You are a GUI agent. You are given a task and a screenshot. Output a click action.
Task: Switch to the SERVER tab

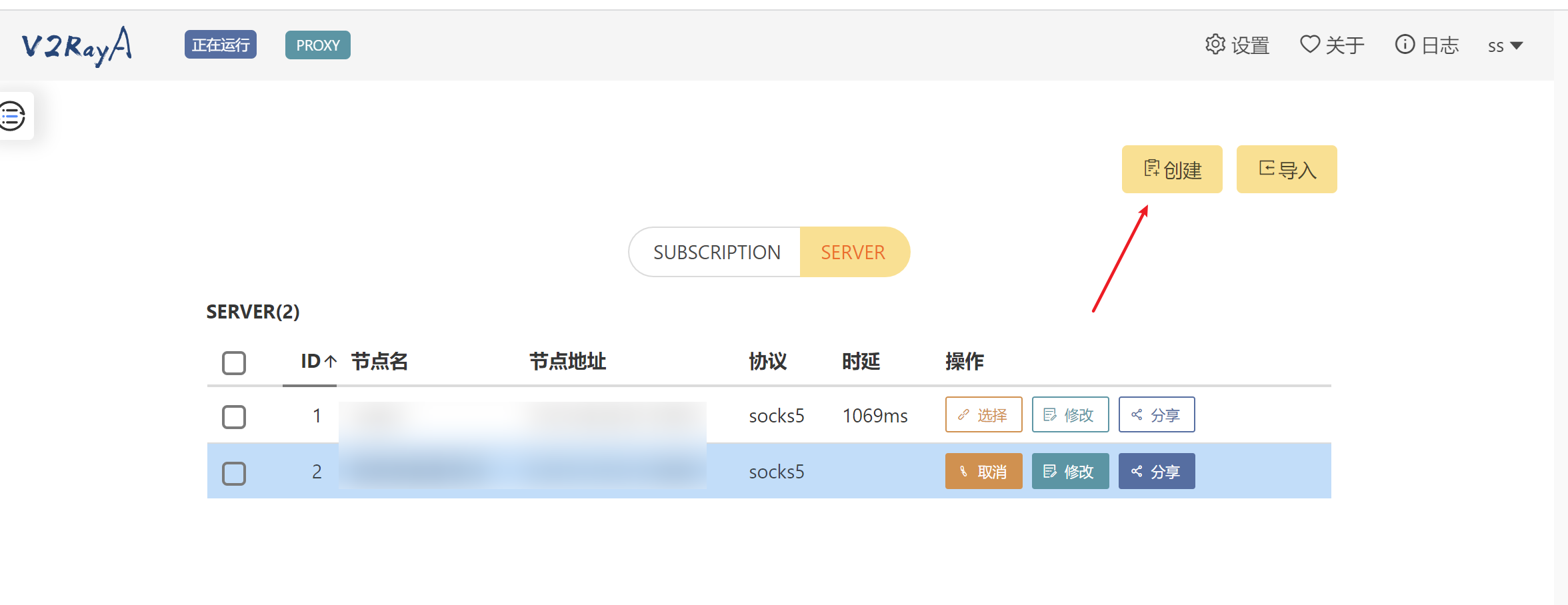click(x=854, y=252)
